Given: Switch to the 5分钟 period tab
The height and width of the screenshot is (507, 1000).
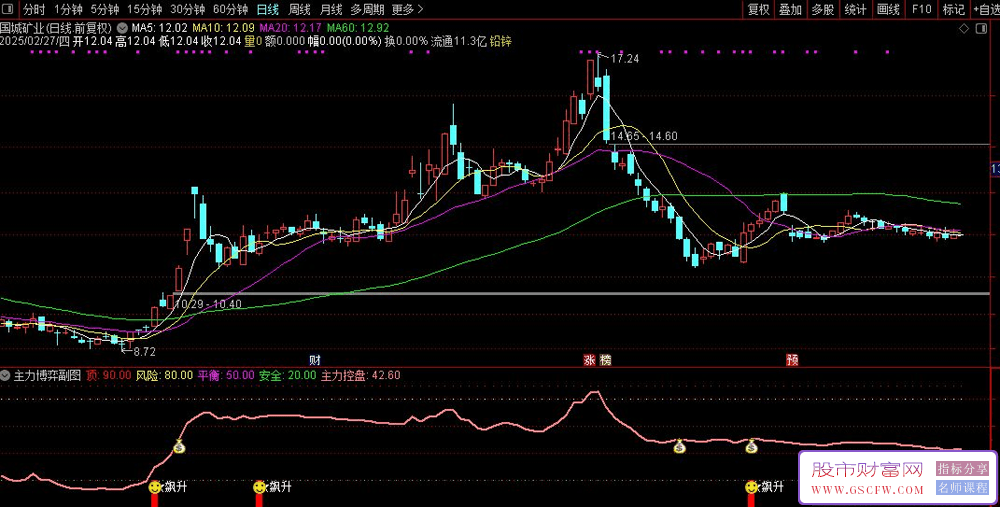Looking at the screenshot, I should point(104,10).
